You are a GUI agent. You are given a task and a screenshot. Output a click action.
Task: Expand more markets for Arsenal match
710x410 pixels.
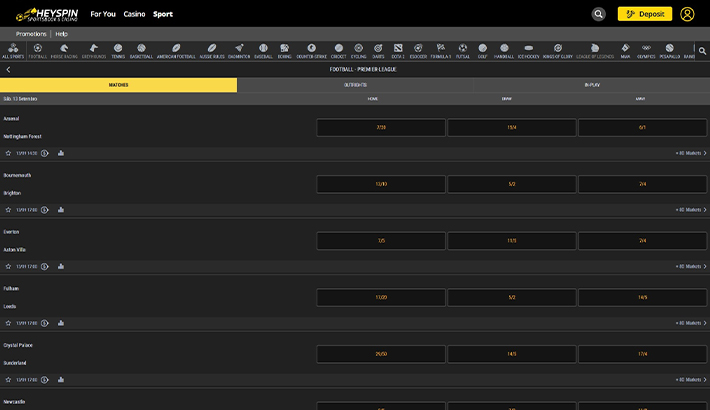click(x=691, y=153)
